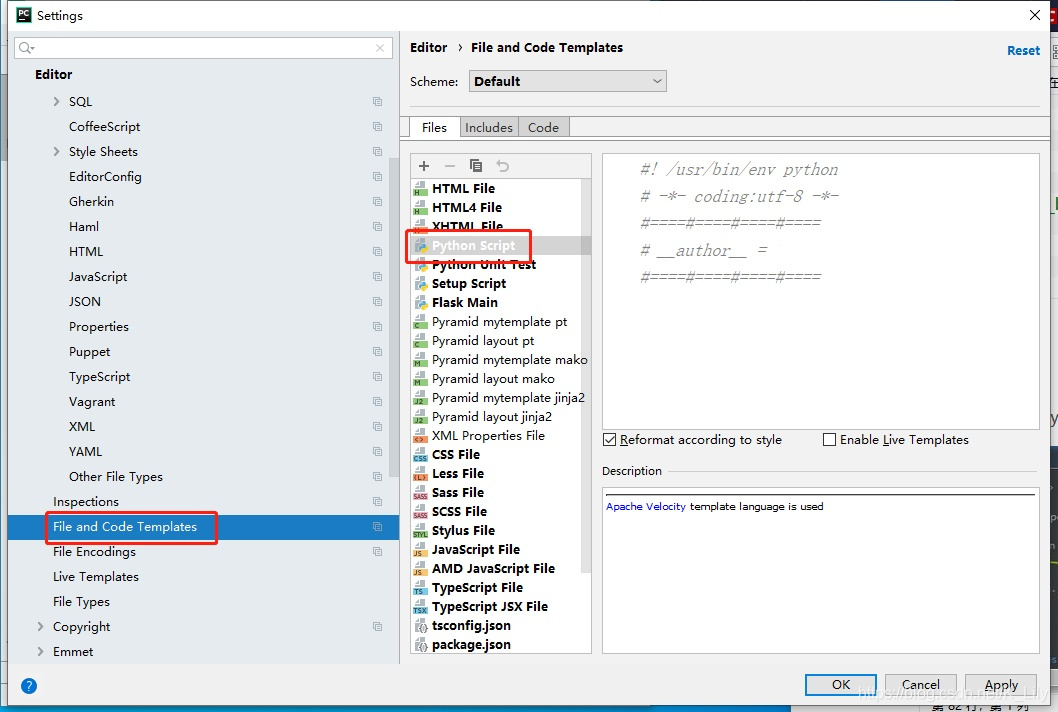Click the PyCharm logo in the title bar
This screenshot has width=1058, height=712.
[x=24, y=15]
